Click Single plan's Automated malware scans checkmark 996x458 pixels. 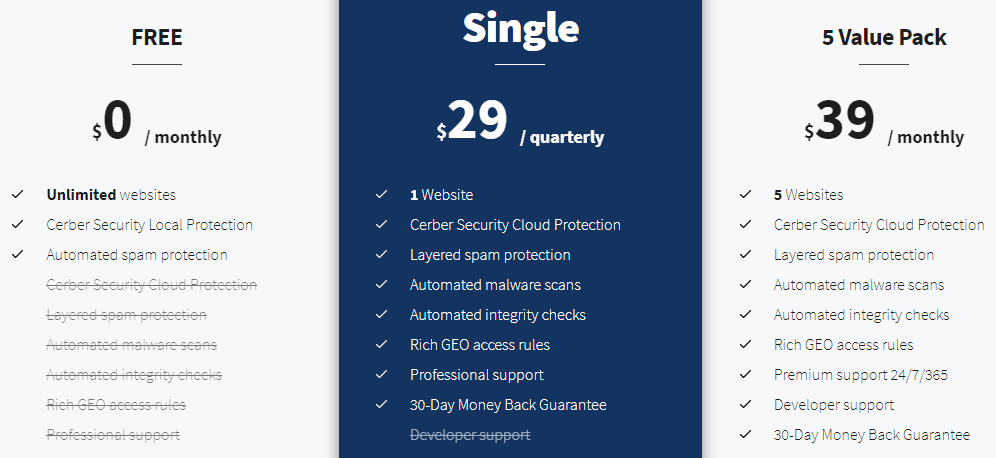coord(381,285)
